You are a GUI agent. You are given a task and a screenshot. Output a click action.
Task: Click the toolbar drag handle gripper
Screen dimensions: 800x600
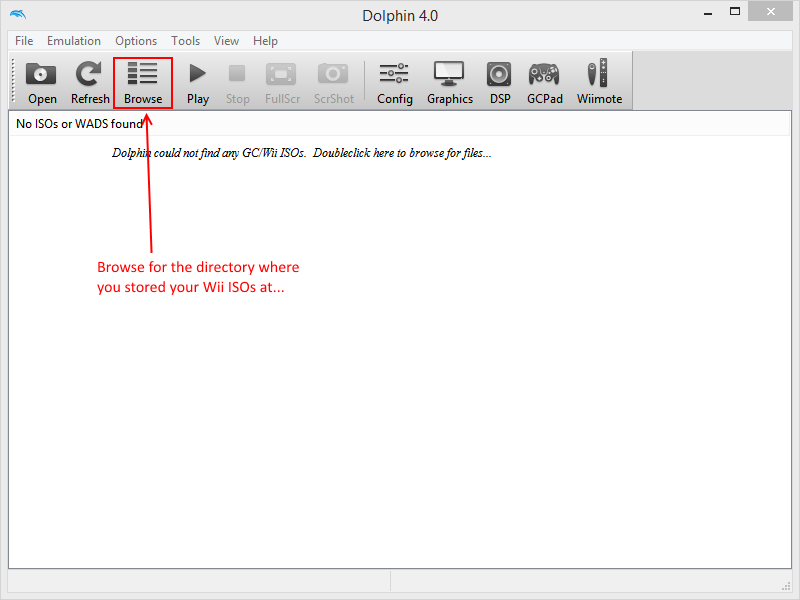(x=14, y=82)
